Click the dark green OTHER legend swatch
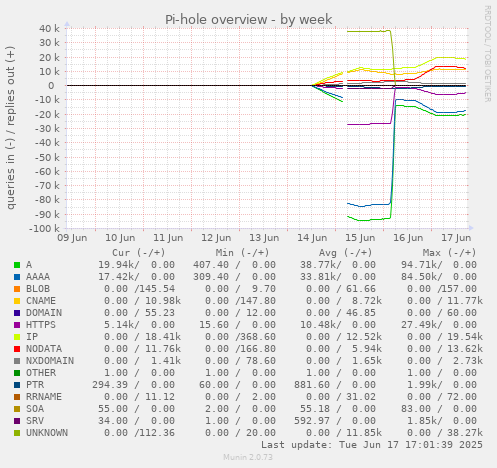 point(17,373)
